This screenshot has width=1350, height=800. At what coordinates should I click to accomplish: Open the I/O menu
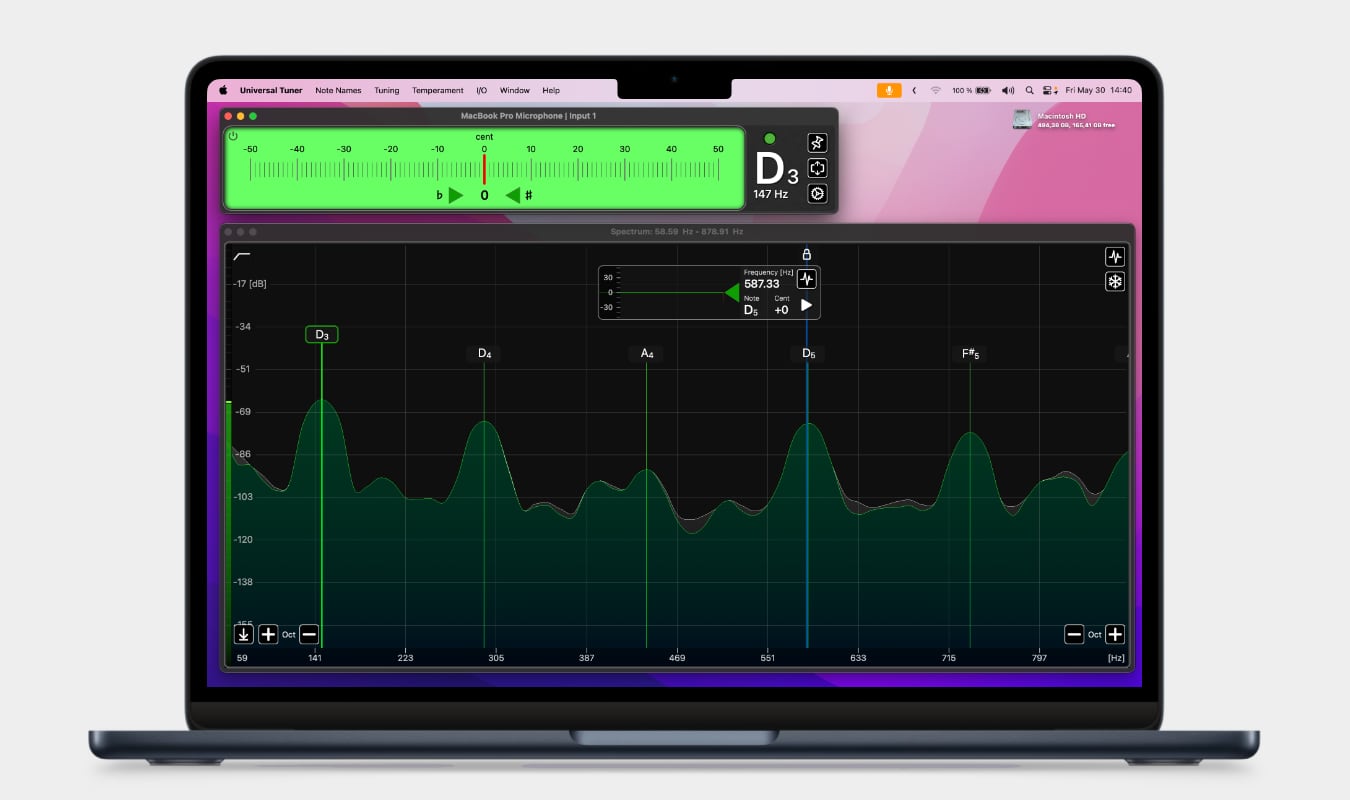[x=481, y=90]
